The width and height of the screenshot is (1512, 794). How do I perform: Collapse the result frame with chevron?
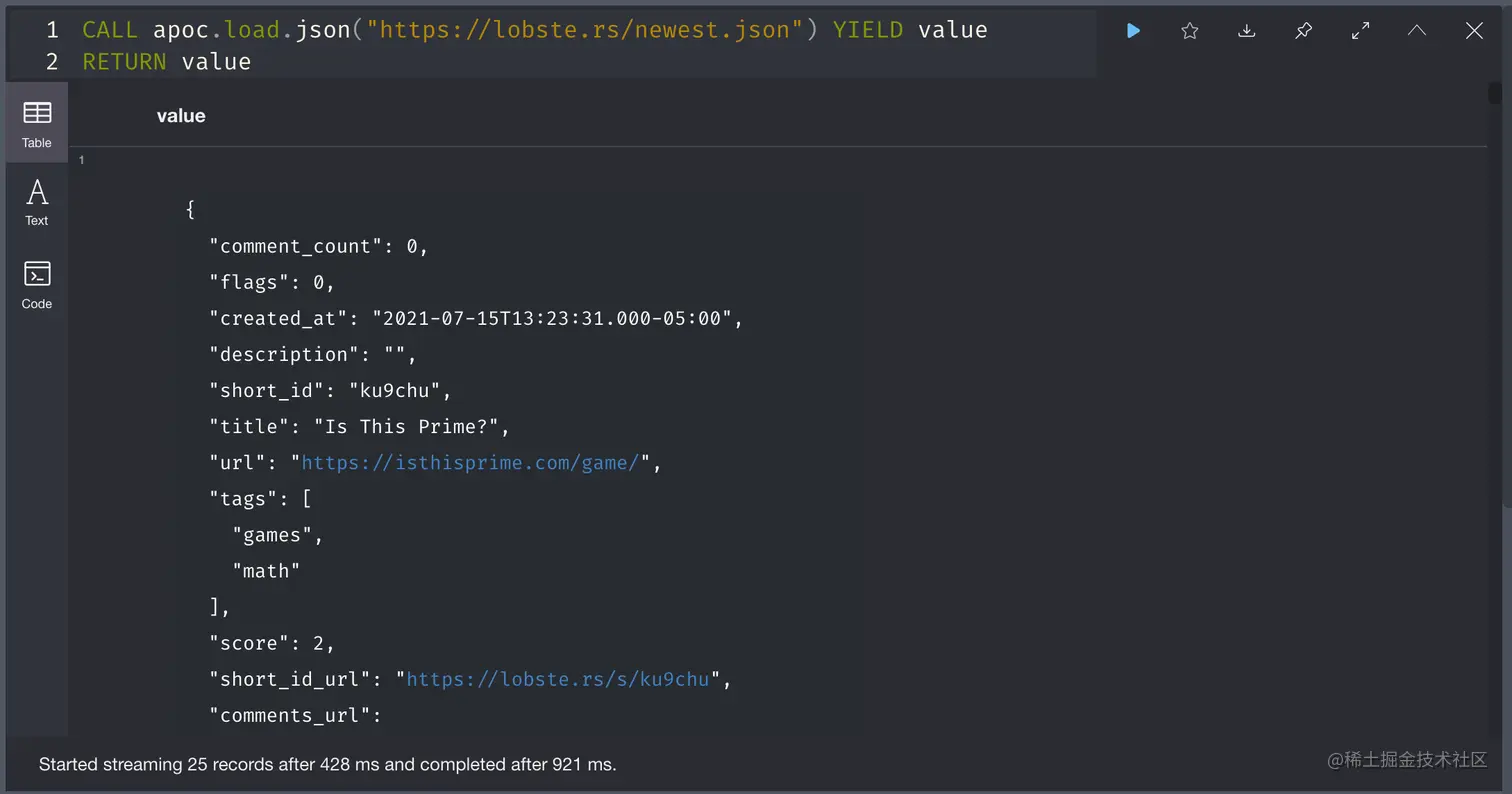point(1417,31)
